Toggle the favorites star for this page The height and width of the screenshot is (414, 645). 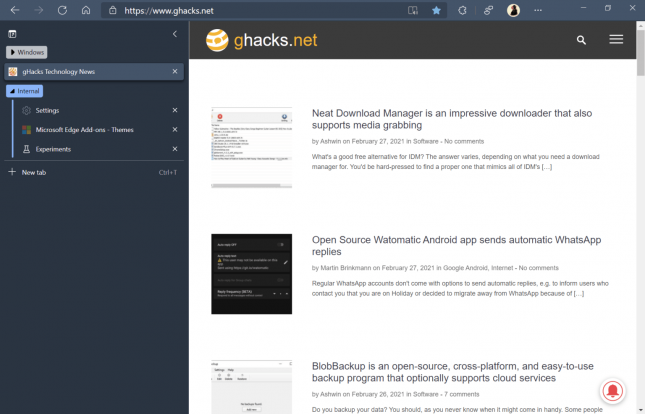click(x=436, y=10)
